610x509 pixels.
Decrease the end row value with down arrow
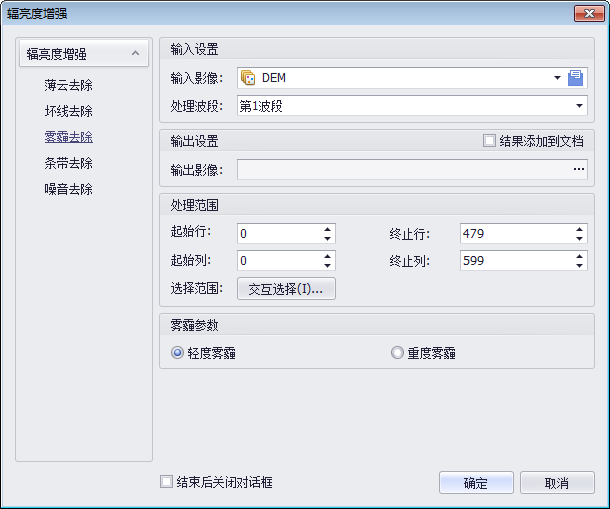pyautogui.click(x=579, y=239)
